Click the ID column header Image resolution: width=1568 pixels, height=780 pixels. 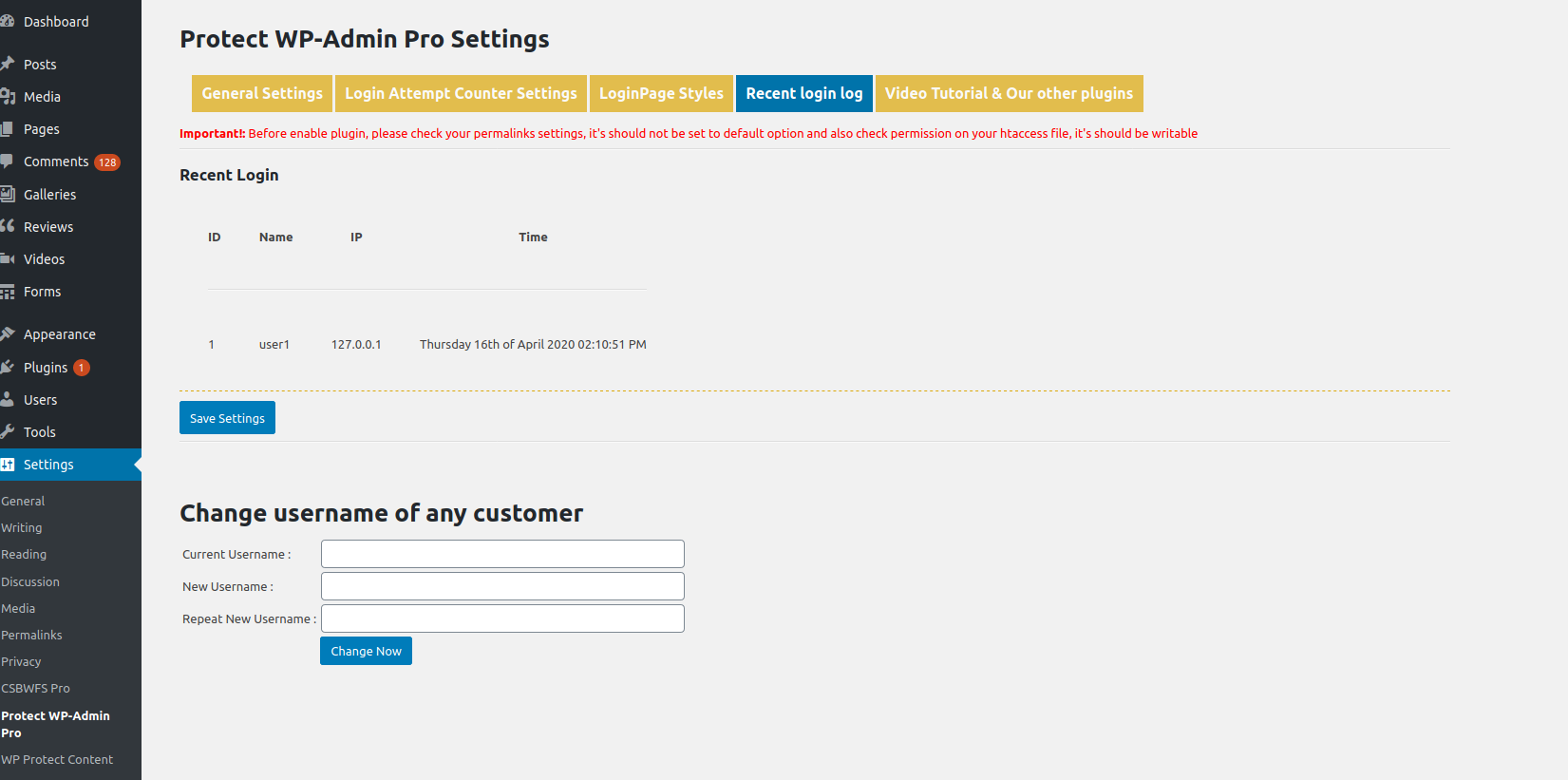[215, 237]
